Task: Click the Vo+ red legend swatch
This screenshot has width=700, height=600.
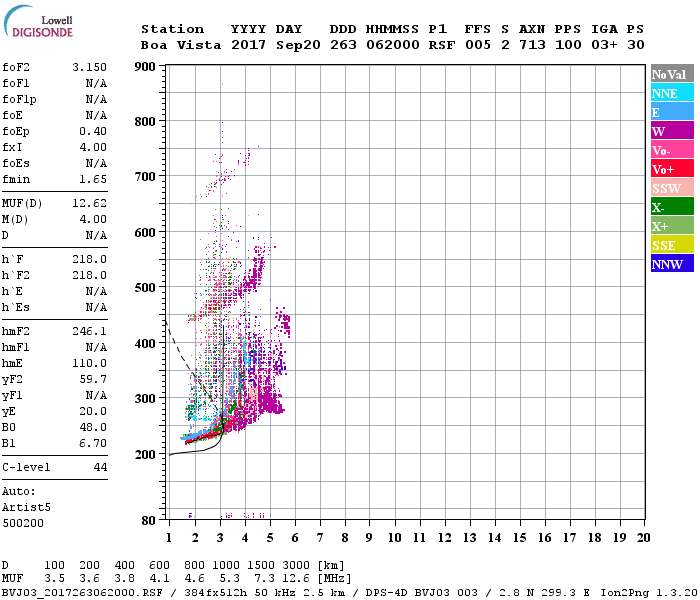Action: coord(672,169)
